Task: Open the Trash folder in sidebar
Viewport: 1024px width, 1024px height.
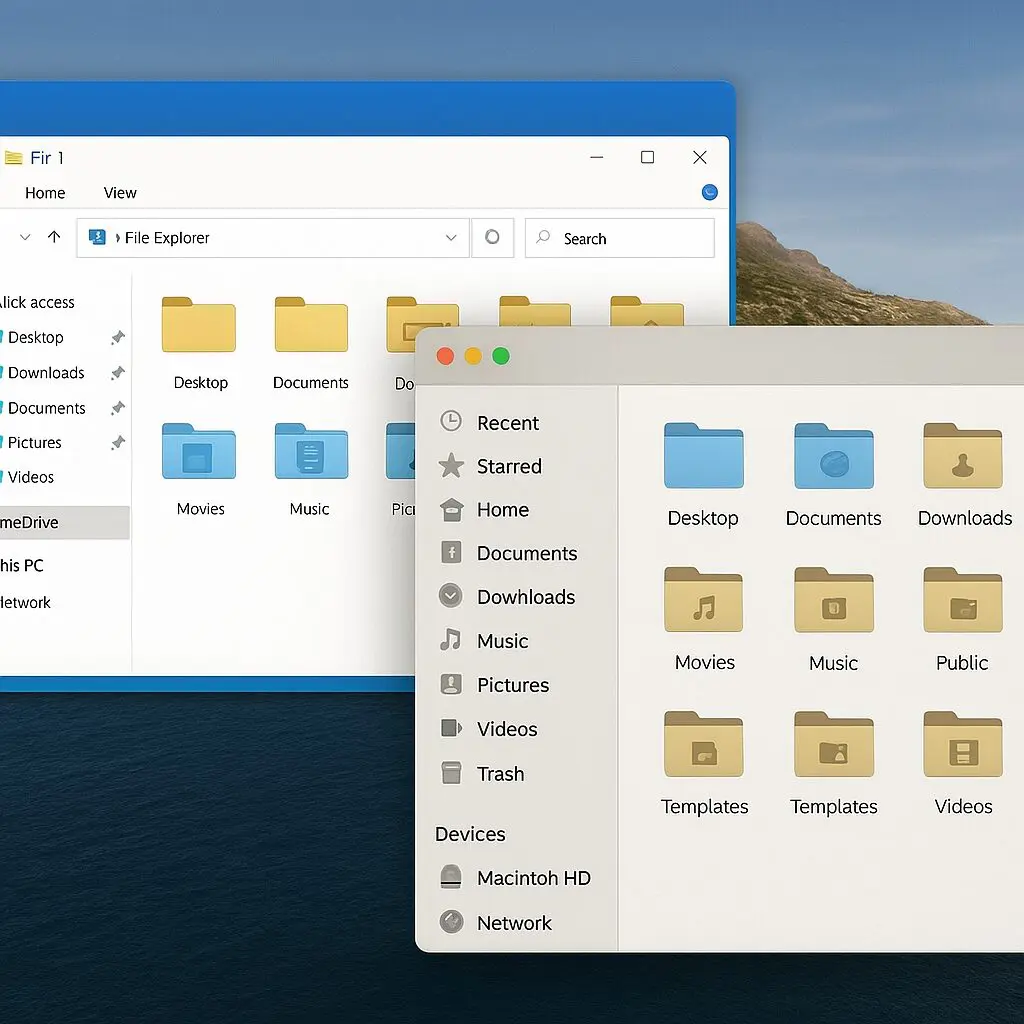Action: (x=501, y=773)
